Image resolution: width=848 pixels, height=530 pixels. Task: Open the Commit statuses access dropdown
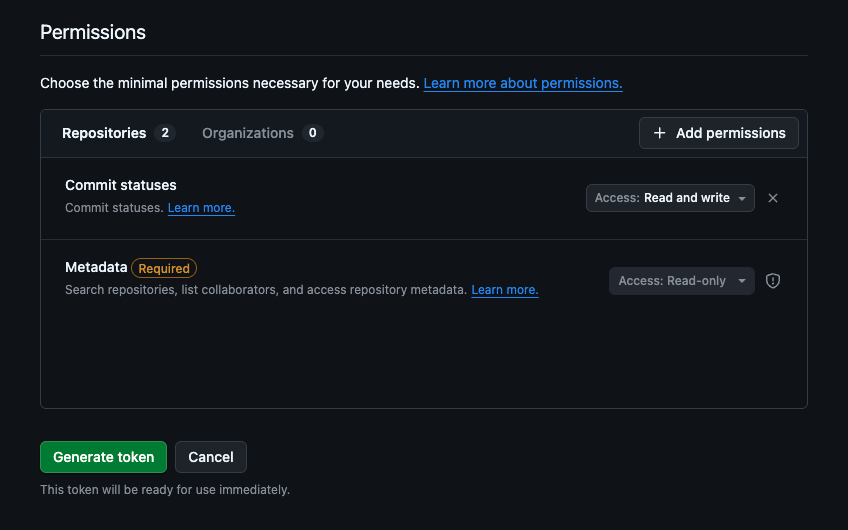(x=670, y=198)
